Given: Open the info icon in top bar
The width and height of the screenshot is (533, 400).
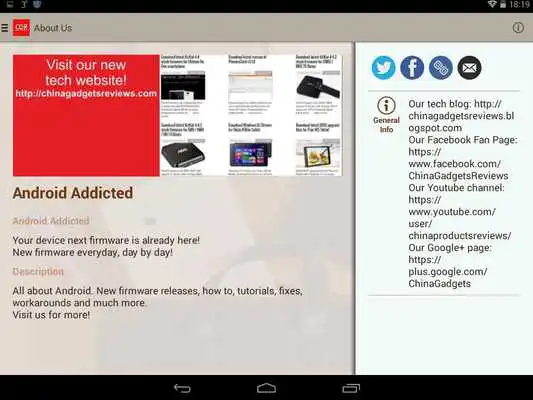Looking at the screenshot, I should (x=518, y=28).
